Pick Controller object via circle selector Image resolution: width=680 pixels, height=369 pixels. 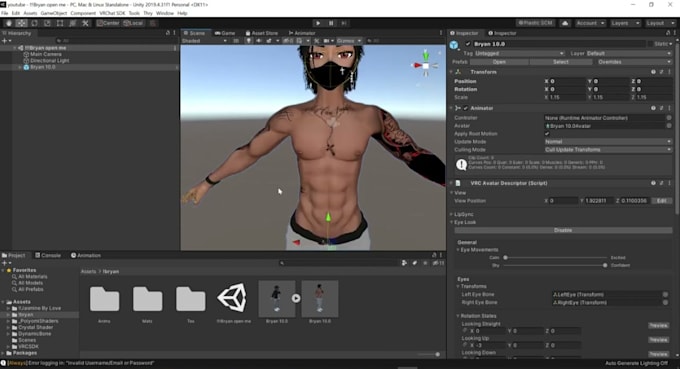(669, 118)
